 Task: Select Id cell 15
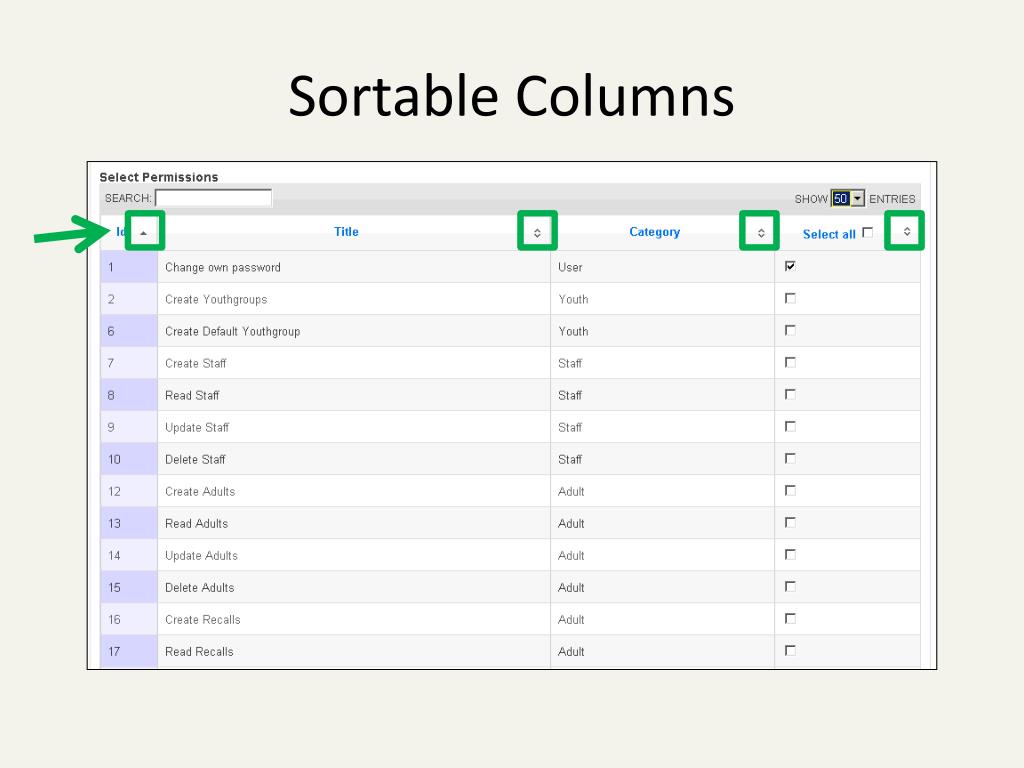click(x=129, y=587)
